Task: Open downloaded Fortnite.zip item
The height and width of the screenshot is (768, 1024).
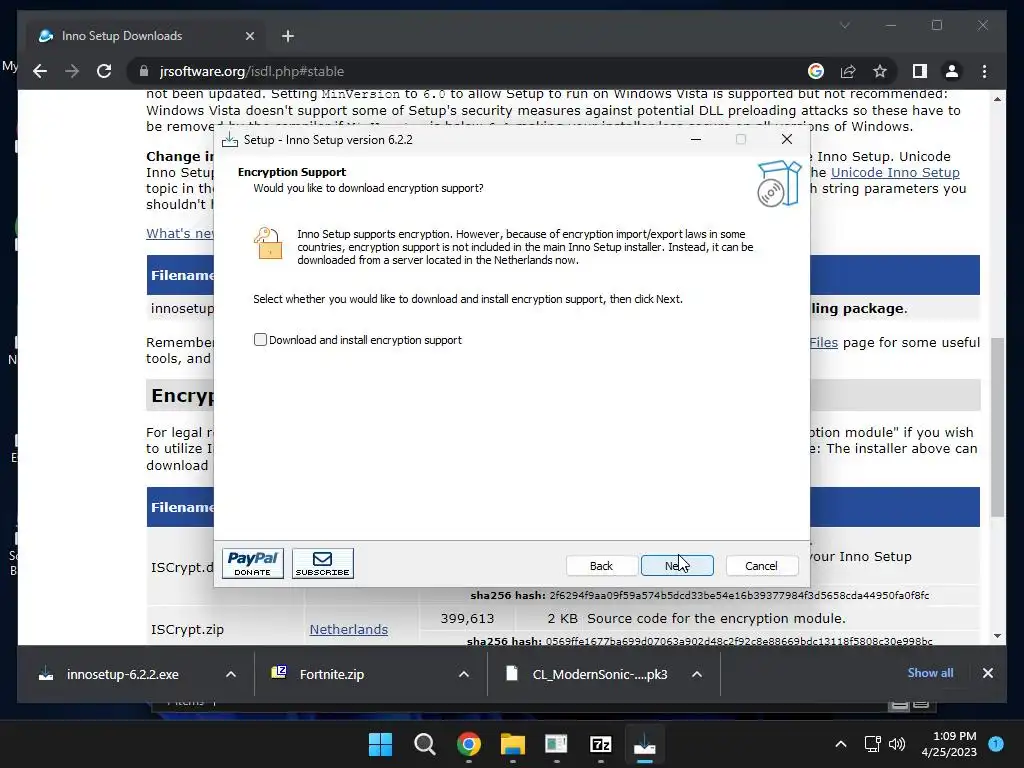Action: [332, 674]
